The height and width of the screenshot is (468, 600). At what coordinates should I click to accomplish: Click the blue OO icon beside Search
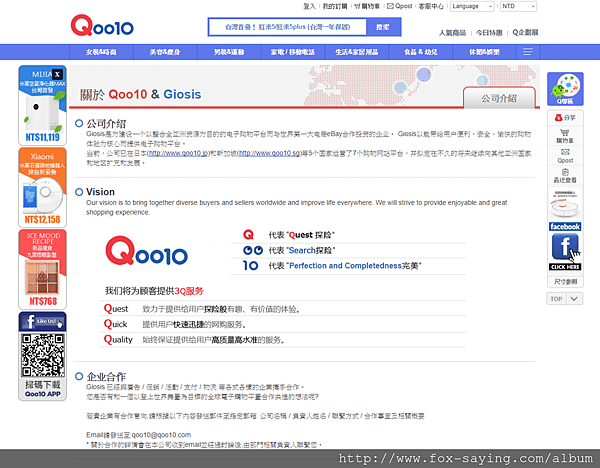[253, 250]
